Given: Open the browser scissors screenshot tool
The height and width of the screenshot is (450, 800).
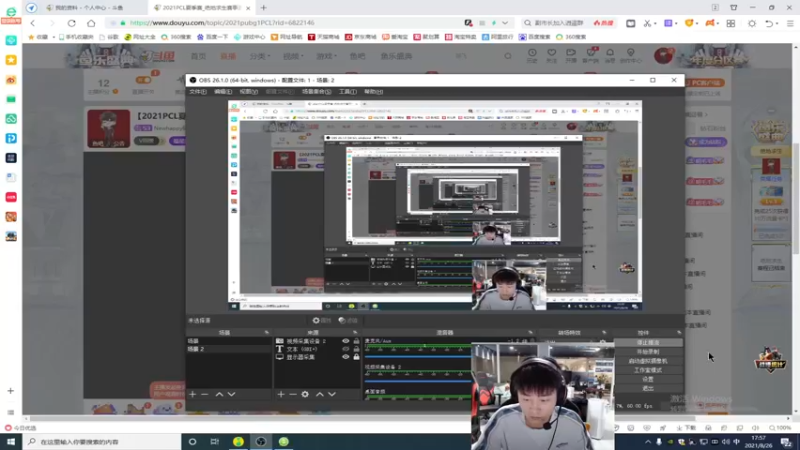Looking at the screenshot, I should pyautogui.click(x=647, y=23).
